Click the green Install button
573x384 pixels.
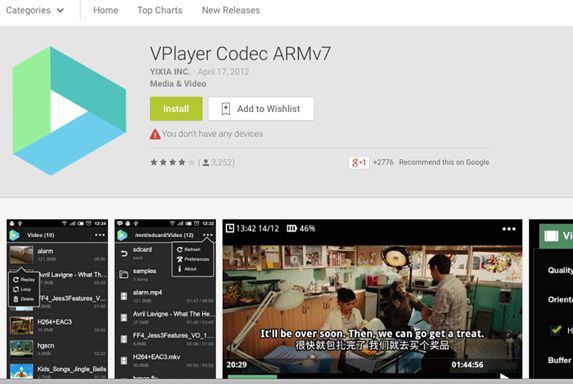(x=176, y=109)
